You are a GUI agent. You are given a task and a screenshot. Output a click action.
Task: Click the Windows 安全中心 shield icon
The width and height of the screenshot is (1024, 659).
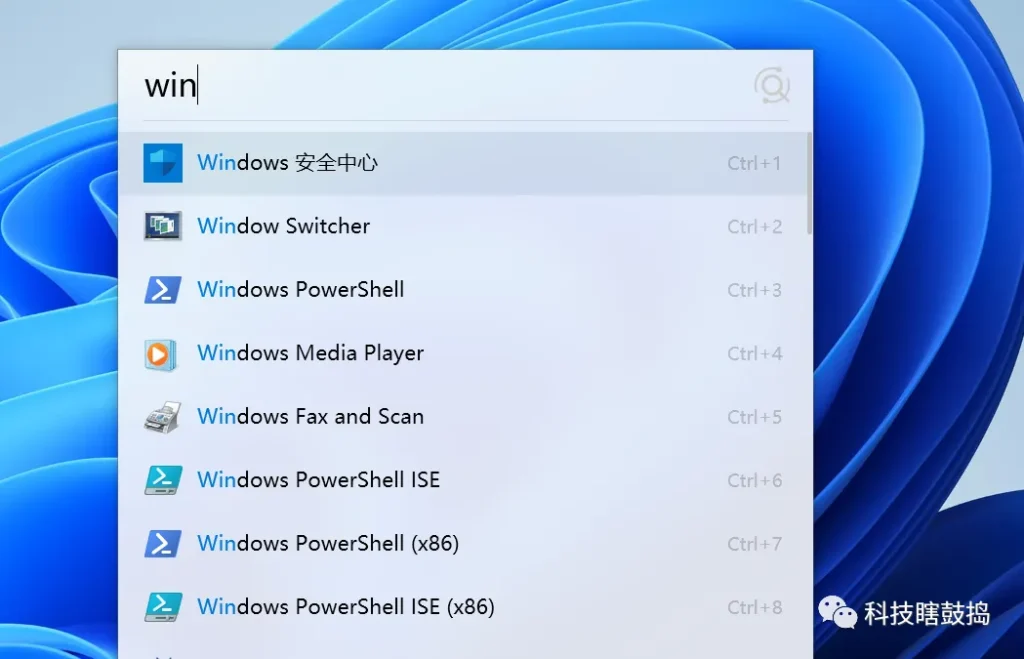(x=163, y=163)
